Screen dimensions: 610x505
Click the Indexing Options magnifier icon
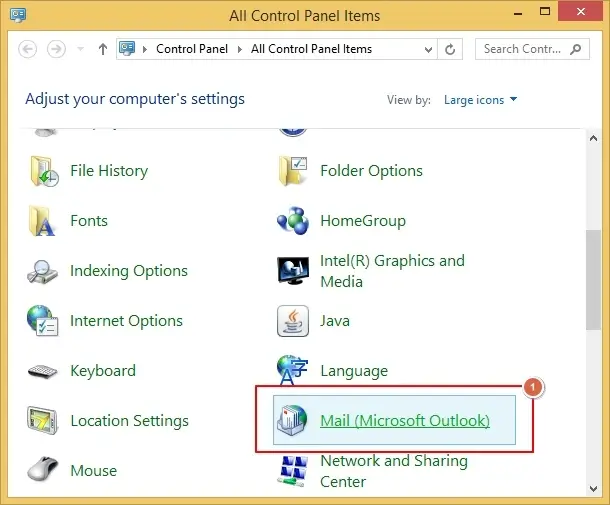click(44, 271)
